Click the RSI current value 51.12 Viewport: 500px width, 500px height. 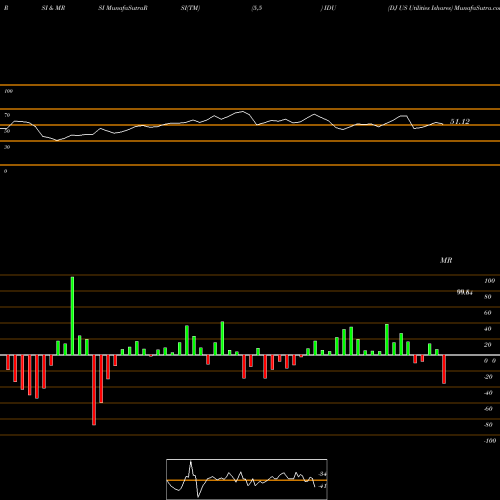[x=460, y=122]
